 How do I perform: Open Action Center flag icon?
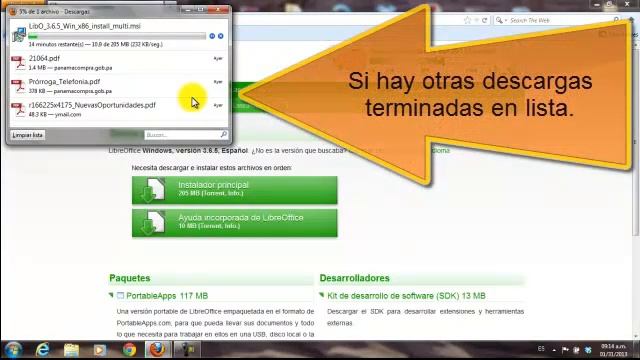pos(565,350)
